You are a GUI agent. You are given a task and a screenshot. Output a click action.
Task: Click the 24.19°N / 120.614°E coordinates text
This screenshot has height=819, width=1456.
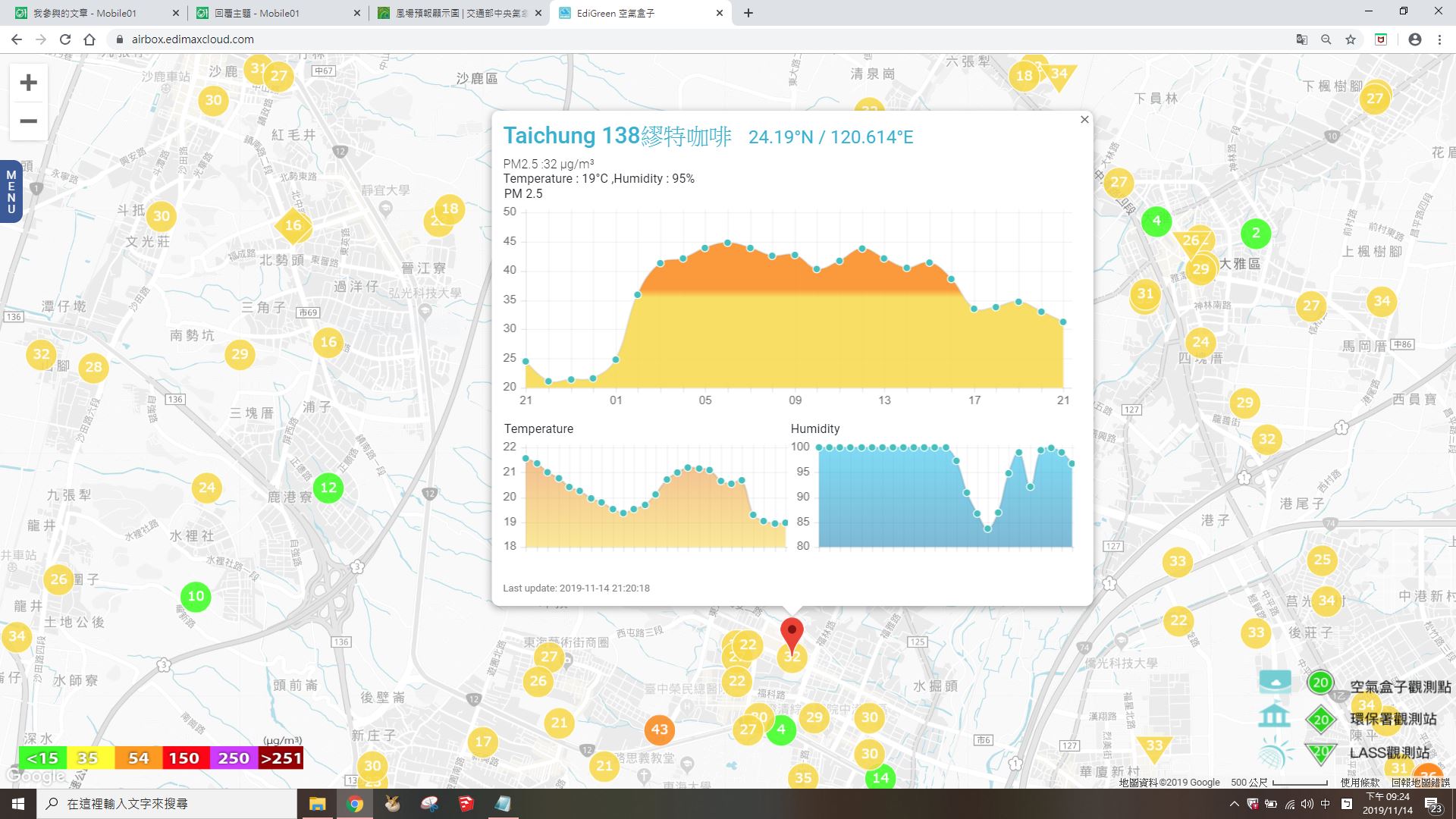point(831,137)
